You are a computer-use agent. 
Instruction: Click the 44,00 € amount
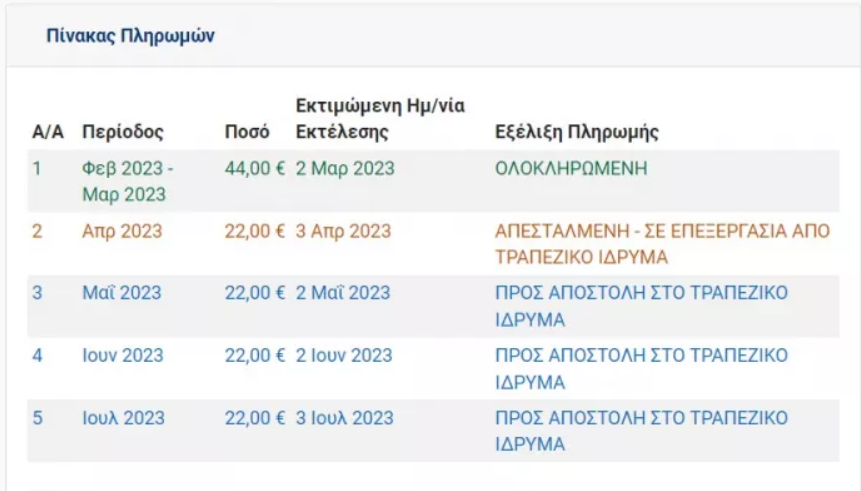[x=255, y=168]
